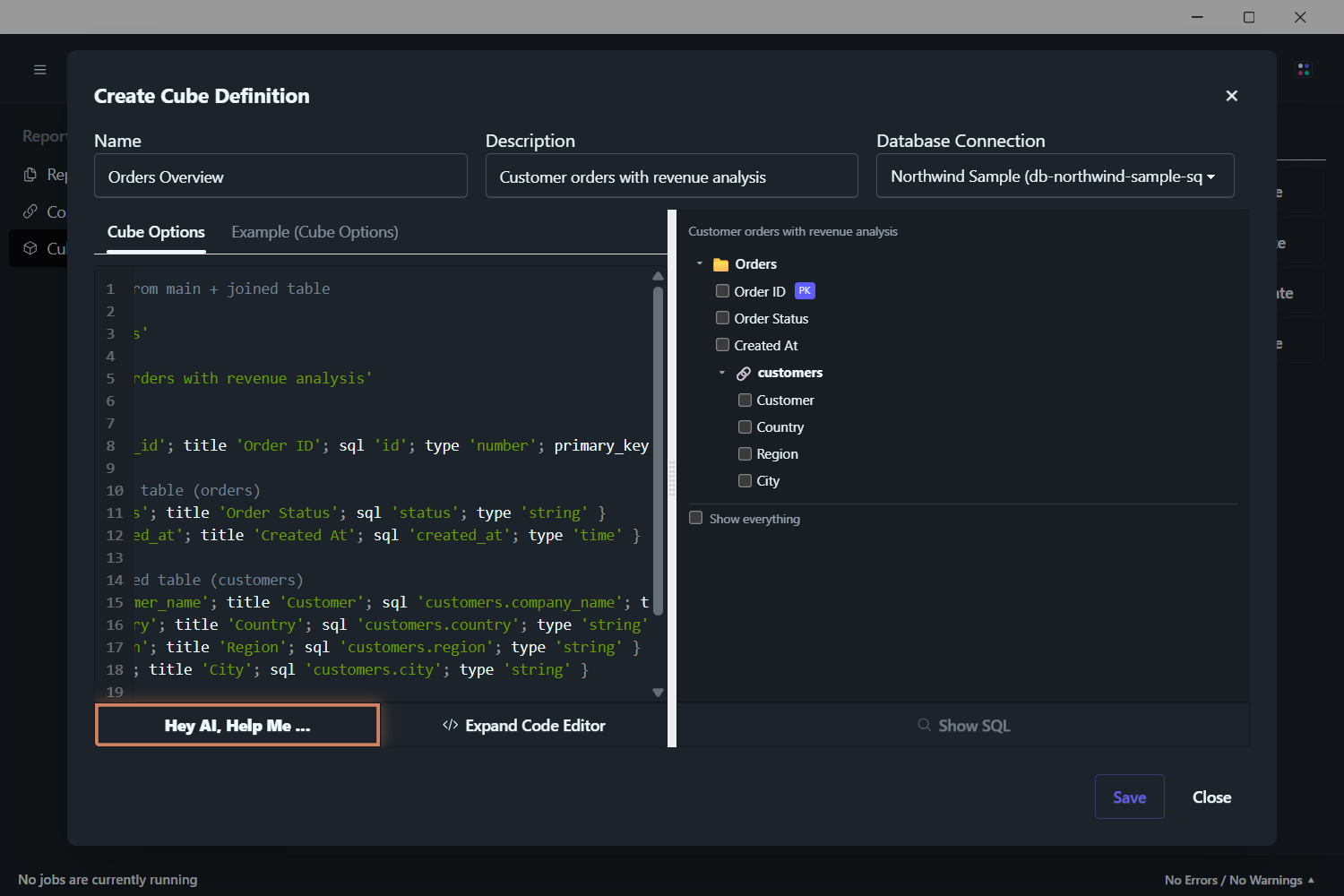Click 'No jobs are currently running' status text
The image size is (1344, 896).
[x=108, y=880]
